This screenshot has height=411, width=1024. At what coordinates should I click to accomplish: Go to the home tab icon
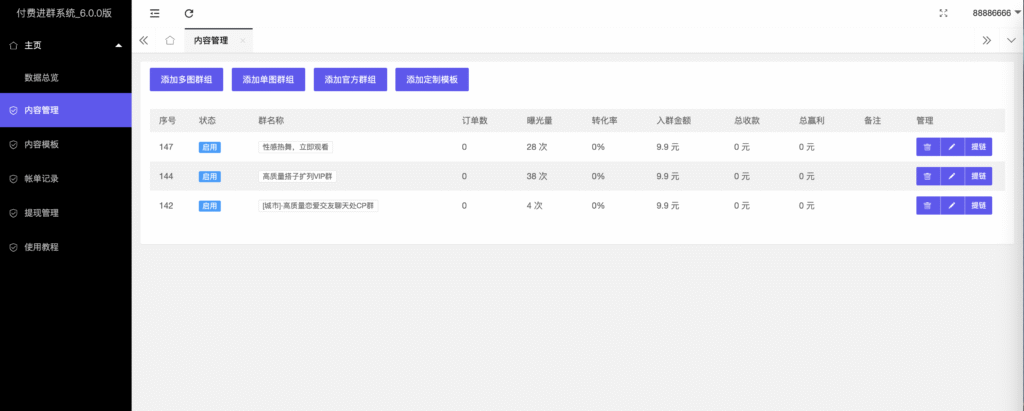click(x=170, y=41)
